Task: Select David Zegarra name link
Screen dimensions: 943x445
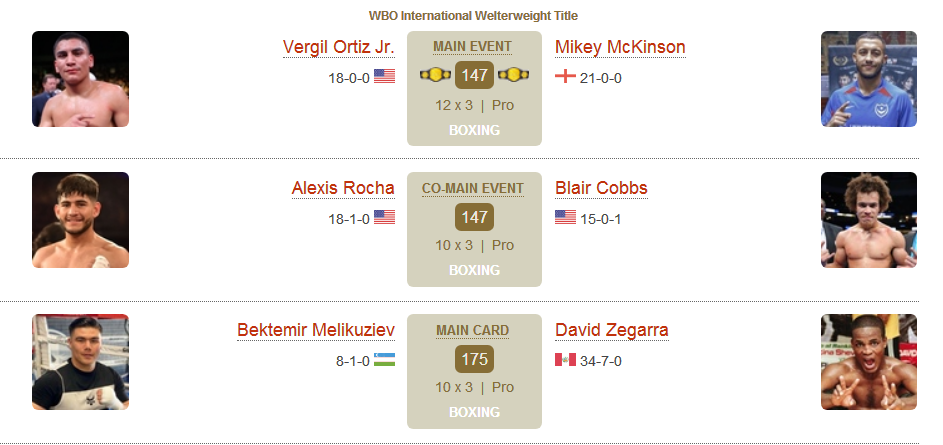Action: click(x=612, y=330)
